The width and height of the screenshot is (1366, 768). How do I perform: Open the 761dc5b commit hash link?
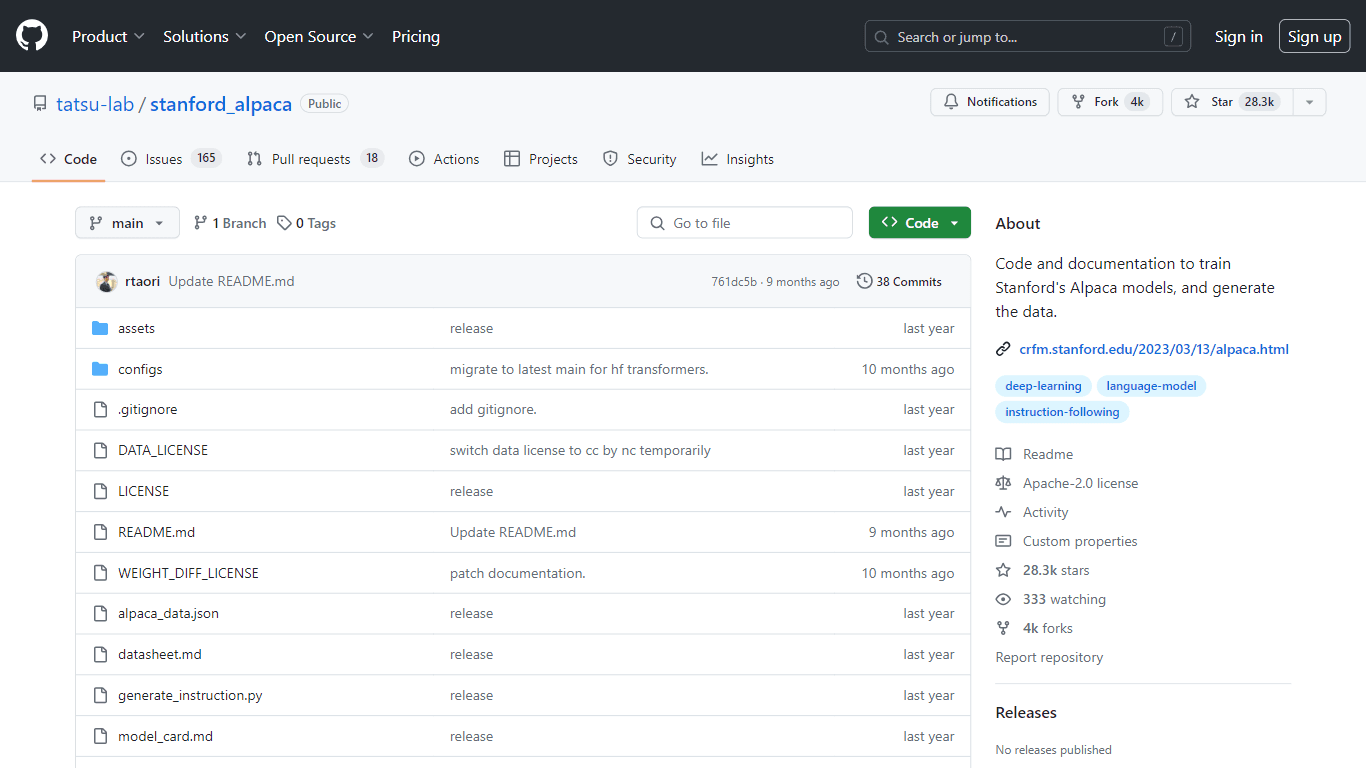[x=734, y=282]
